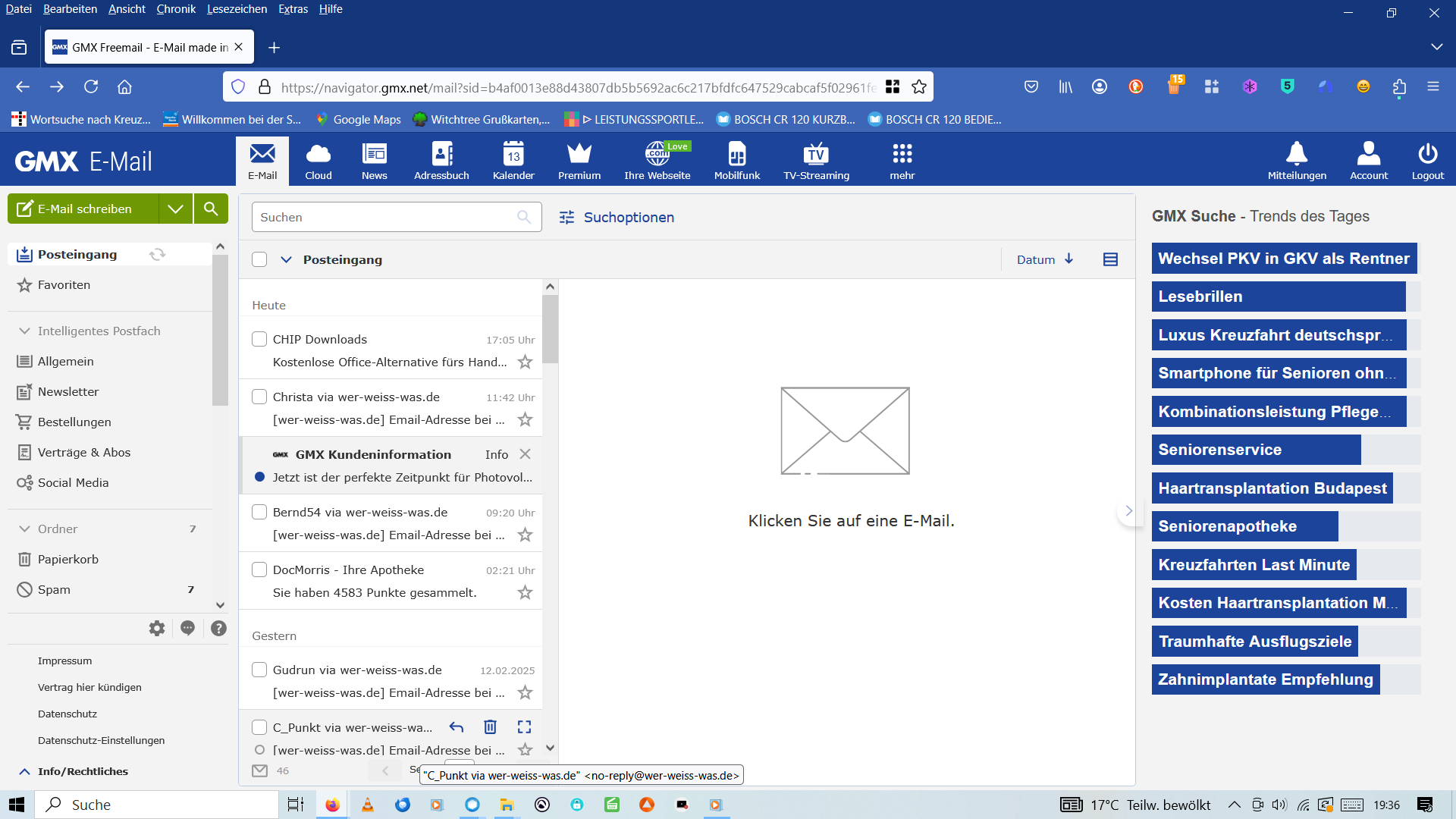Open the feedback speech bubble icon

(x=188, y=628)
